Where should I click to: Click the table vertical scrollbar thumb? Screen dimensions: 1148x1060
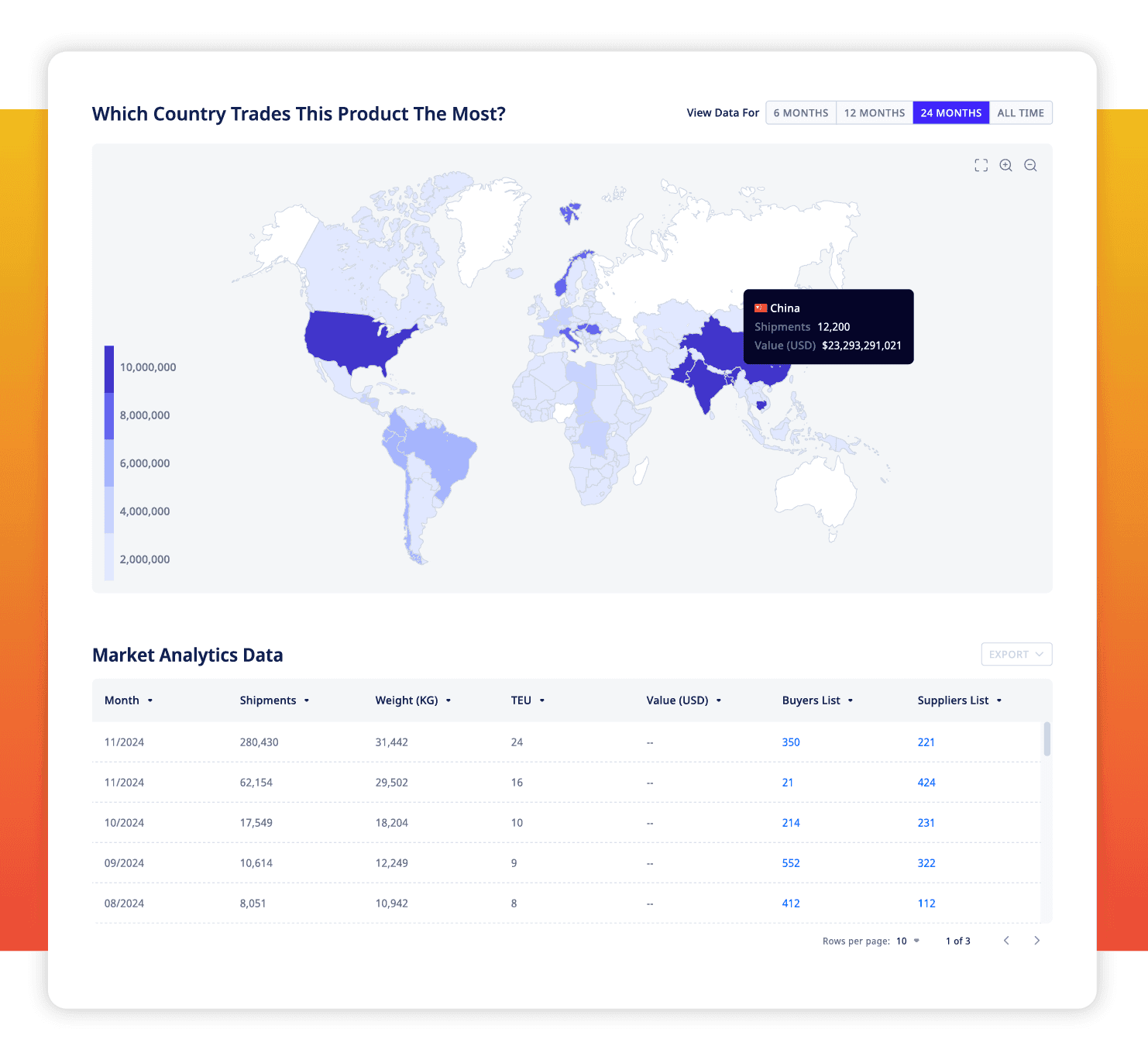tap(1047, 738)
